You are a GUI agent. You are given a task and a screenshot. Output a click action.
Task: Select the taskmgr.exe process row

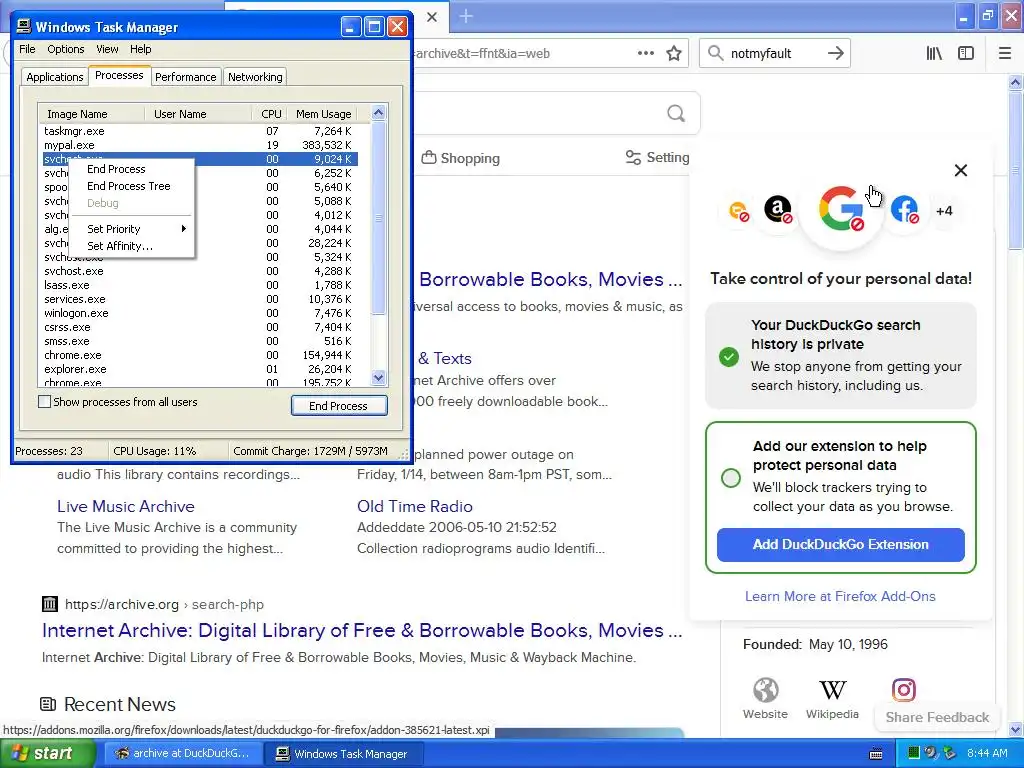pos(198,131)
